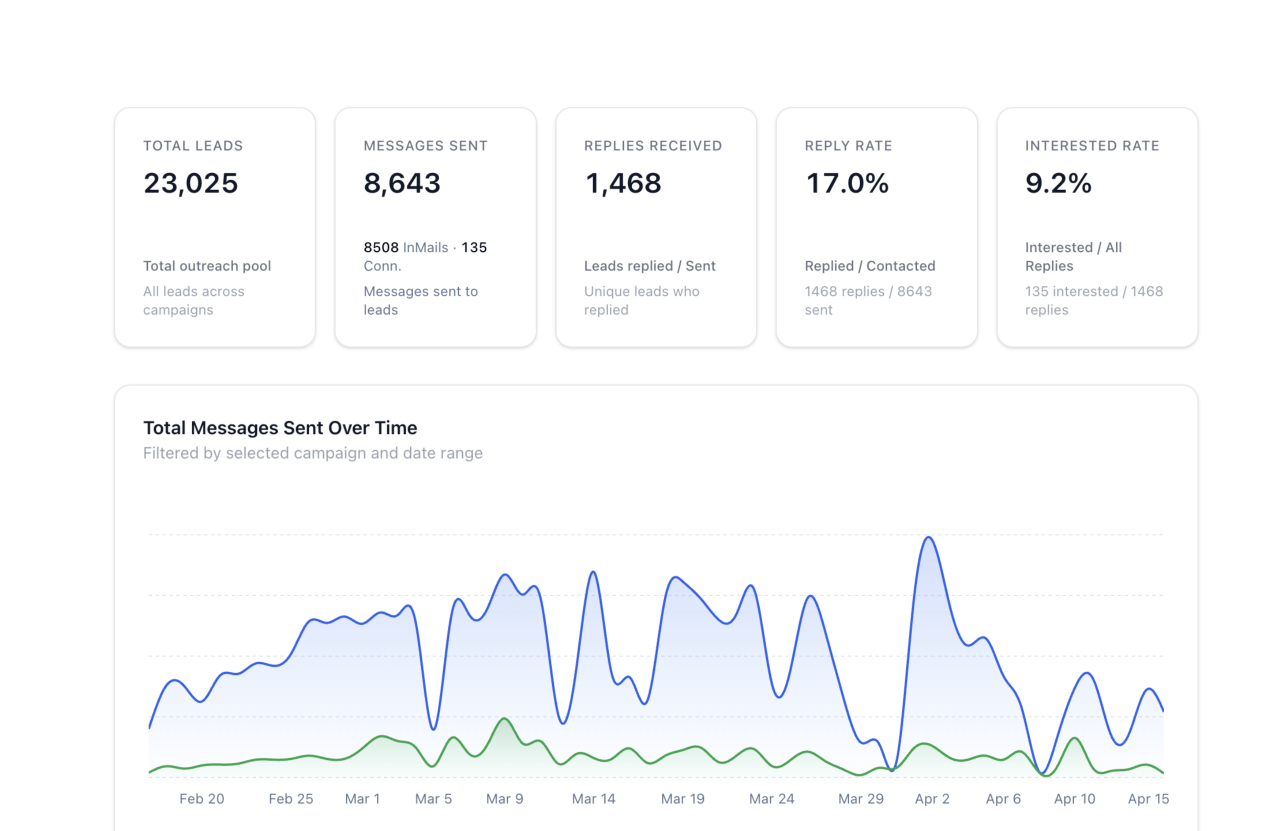1285x831 pixels.
Task: Select the 17.0% reply rate value
Action: click(x=847, y=183)
